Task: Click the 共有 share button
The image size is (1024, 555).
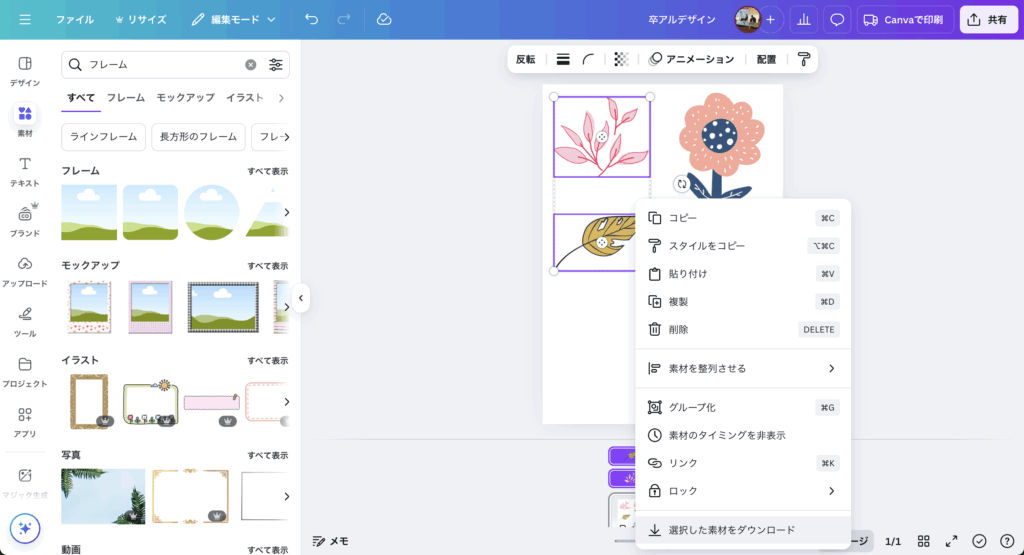Action: click(x=988, y=19)
